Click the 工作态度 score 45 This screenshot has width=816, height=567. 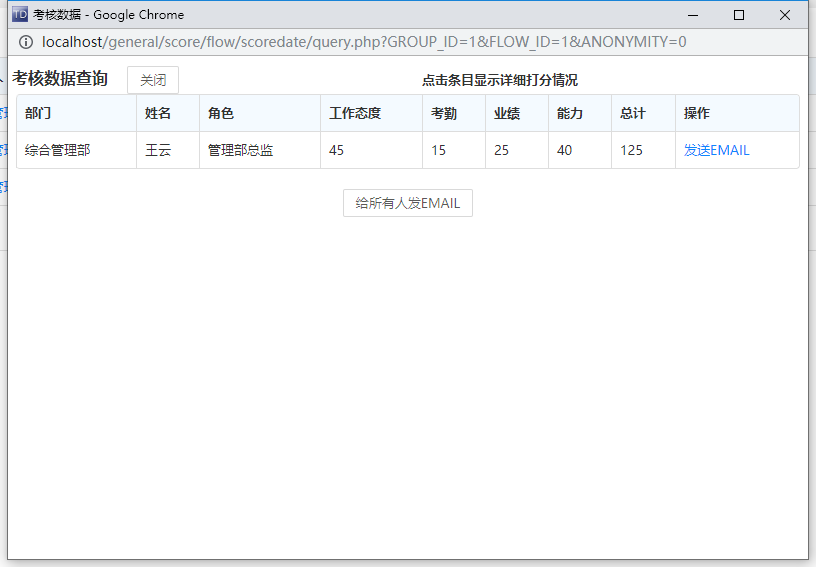coord(336,150)
